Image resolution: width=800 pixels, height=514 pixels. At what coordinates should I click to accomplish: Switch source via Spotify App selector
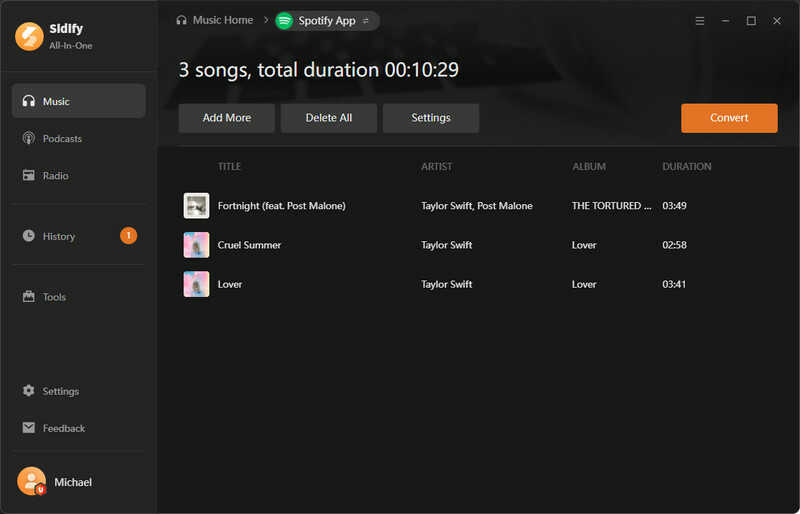coord(327,21)
